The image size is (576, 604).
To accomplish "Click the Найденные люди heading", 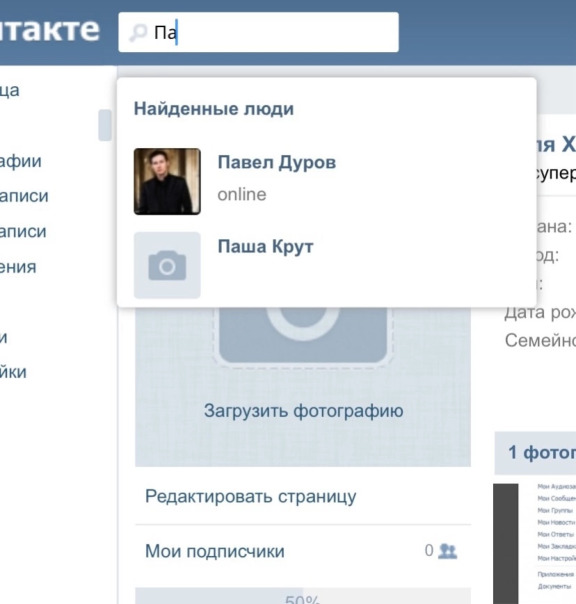I will (214, 109).
